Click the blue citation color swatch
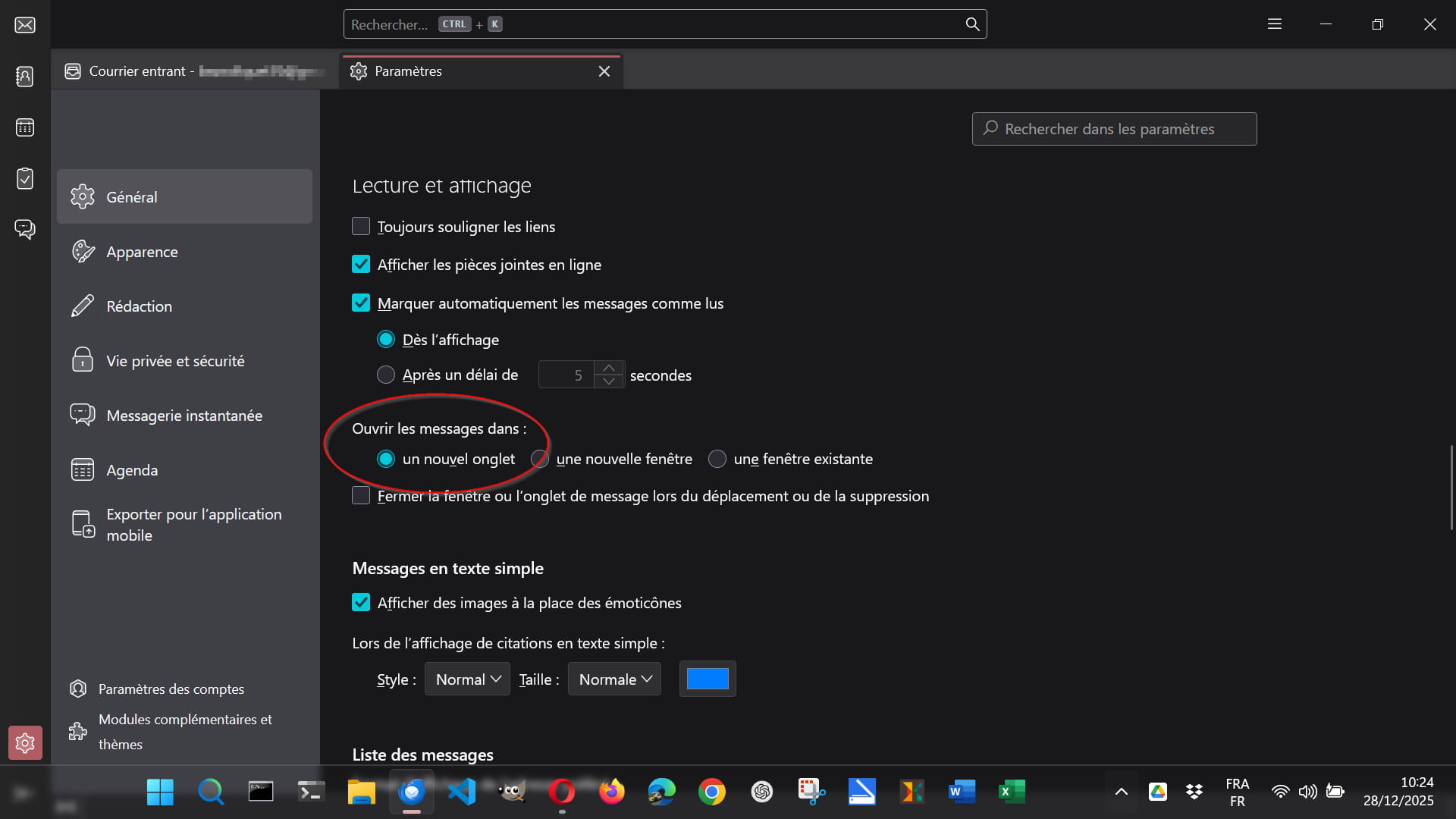The width and height of the screenshot is (1456, 819). point(708,679)
